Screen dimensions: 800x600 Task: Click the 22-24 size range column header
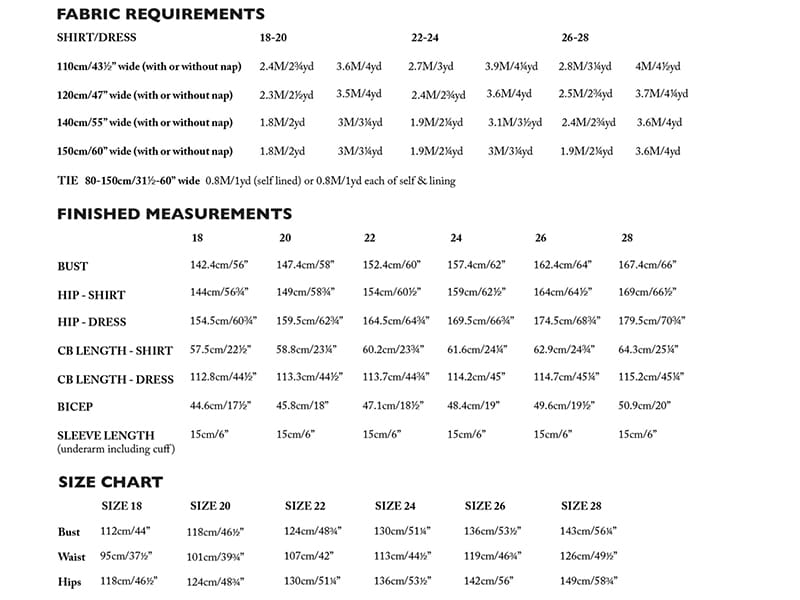(x=425, y=37)
